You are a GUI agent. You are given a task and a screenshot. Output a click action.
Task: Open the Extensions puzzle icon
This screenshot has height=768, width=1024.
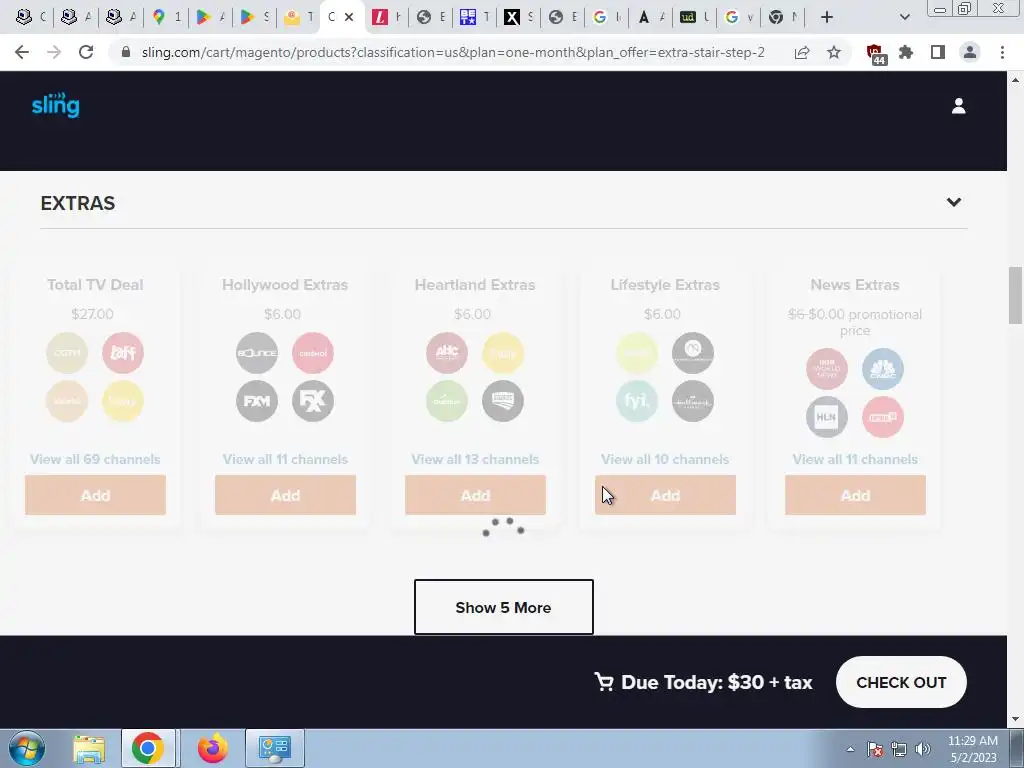pyautogui.click(x=906, y=52)
